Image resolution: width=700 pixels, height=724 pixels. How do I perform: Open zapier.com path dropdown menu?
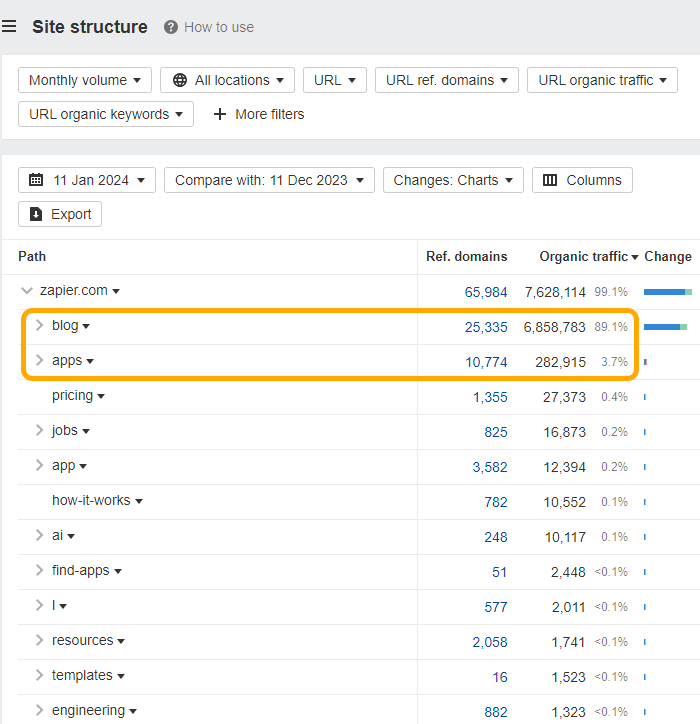tap(116, 291)
